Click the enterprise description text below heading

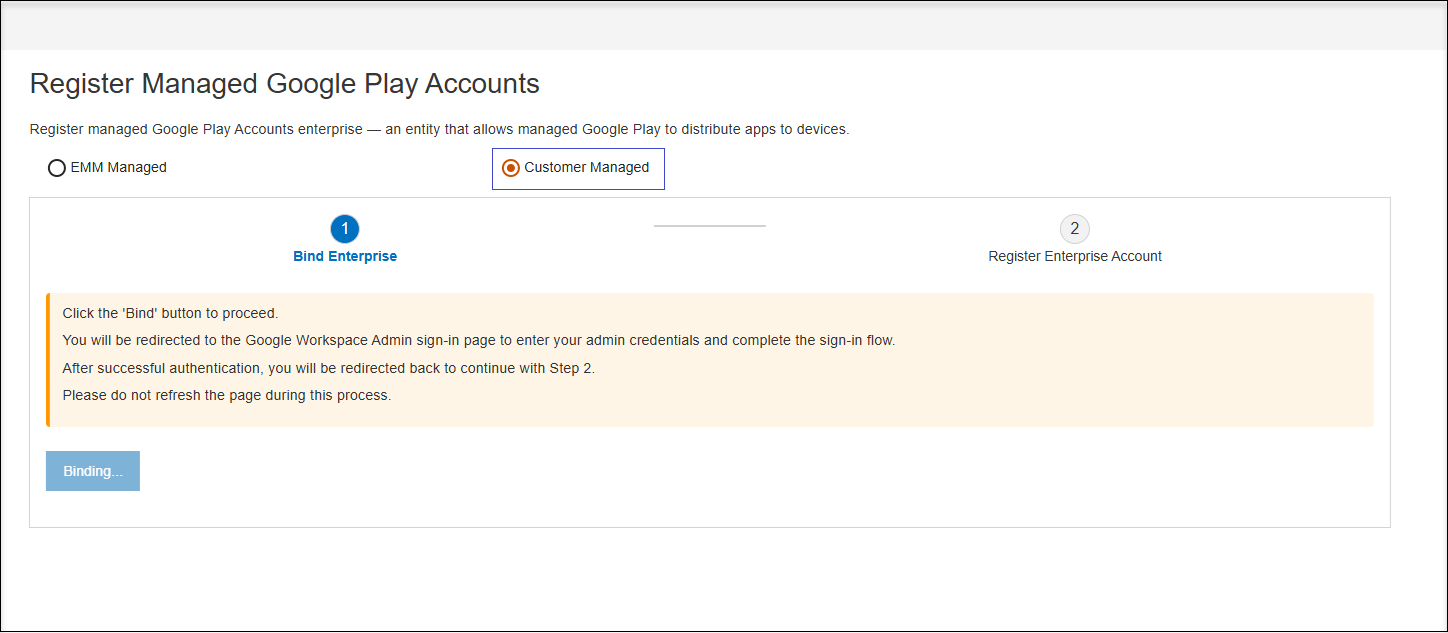tap(439, 130)
